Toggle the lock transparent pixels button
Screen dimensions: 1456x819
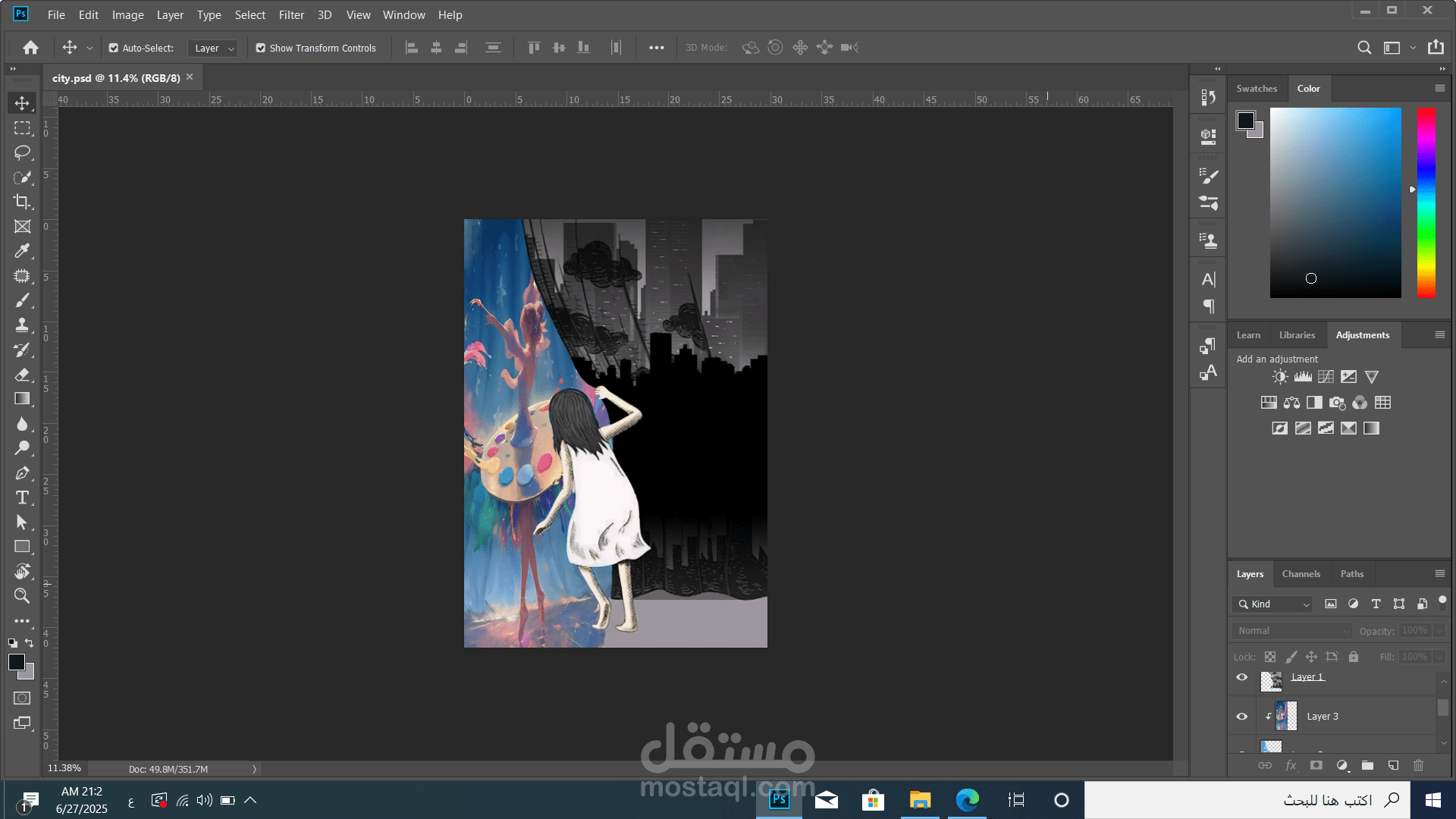click(x=1270, y=657)
